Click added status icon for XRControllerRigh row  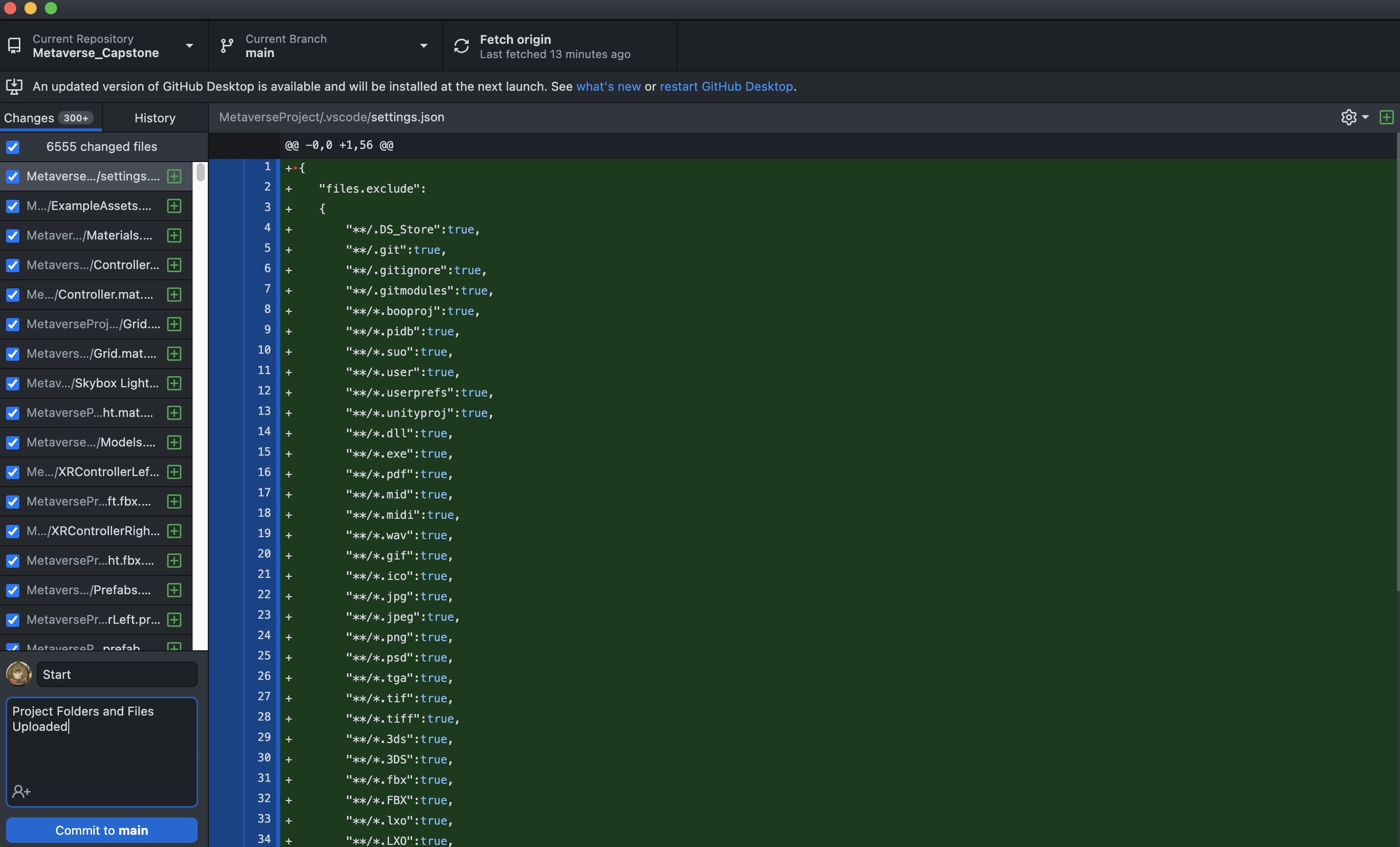pyautogui.click(x=174, y=531)
